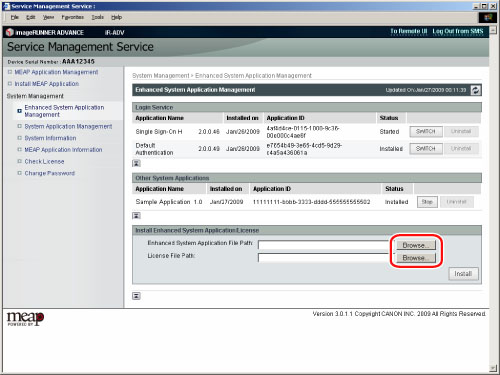500x375 pixels.
Task: Click device serial number AAA12345
Action: click(x=78, y=62)
